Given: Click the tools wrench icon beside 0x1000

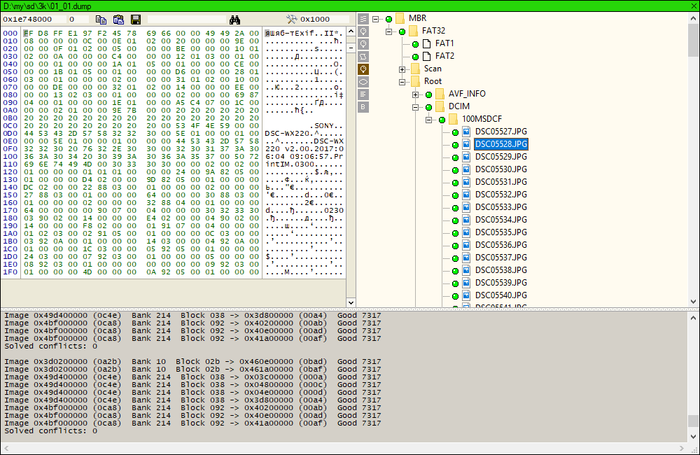Looking at the screenshot, I should [293, 19].
